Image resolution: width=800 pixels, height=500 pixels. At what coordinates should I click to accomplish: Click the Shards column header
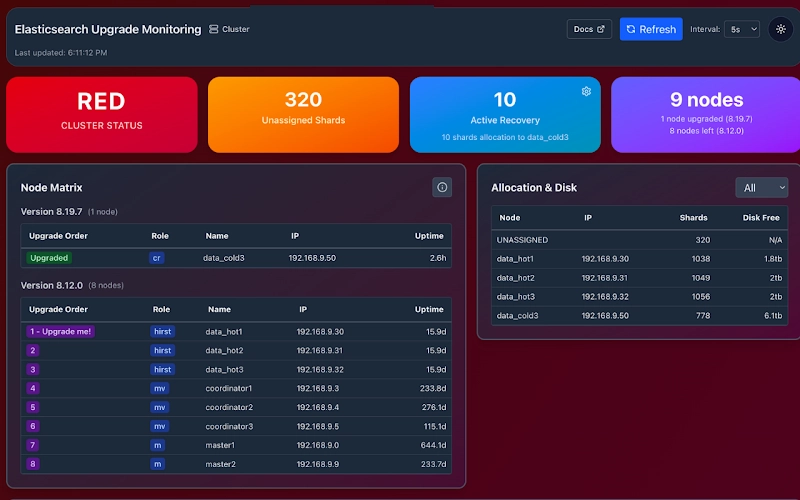693,217
